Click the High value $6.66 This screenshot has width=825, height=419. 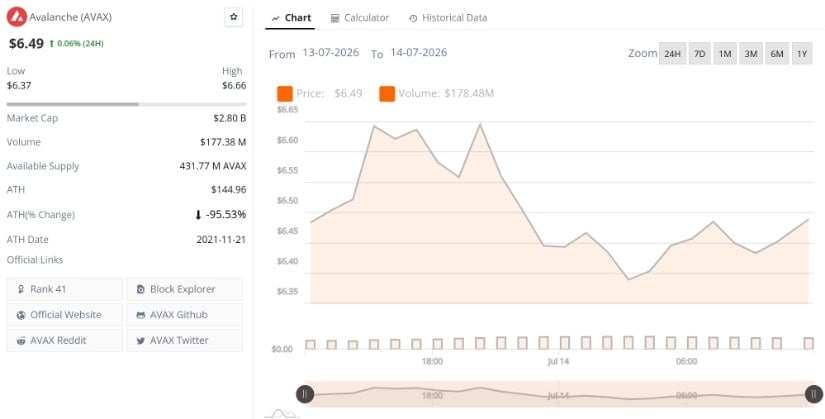[234, 85]
